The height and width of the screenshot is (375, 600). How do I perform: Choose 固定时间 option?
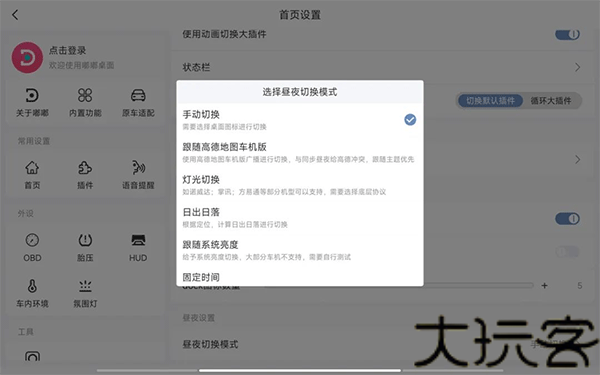[300, 277]
